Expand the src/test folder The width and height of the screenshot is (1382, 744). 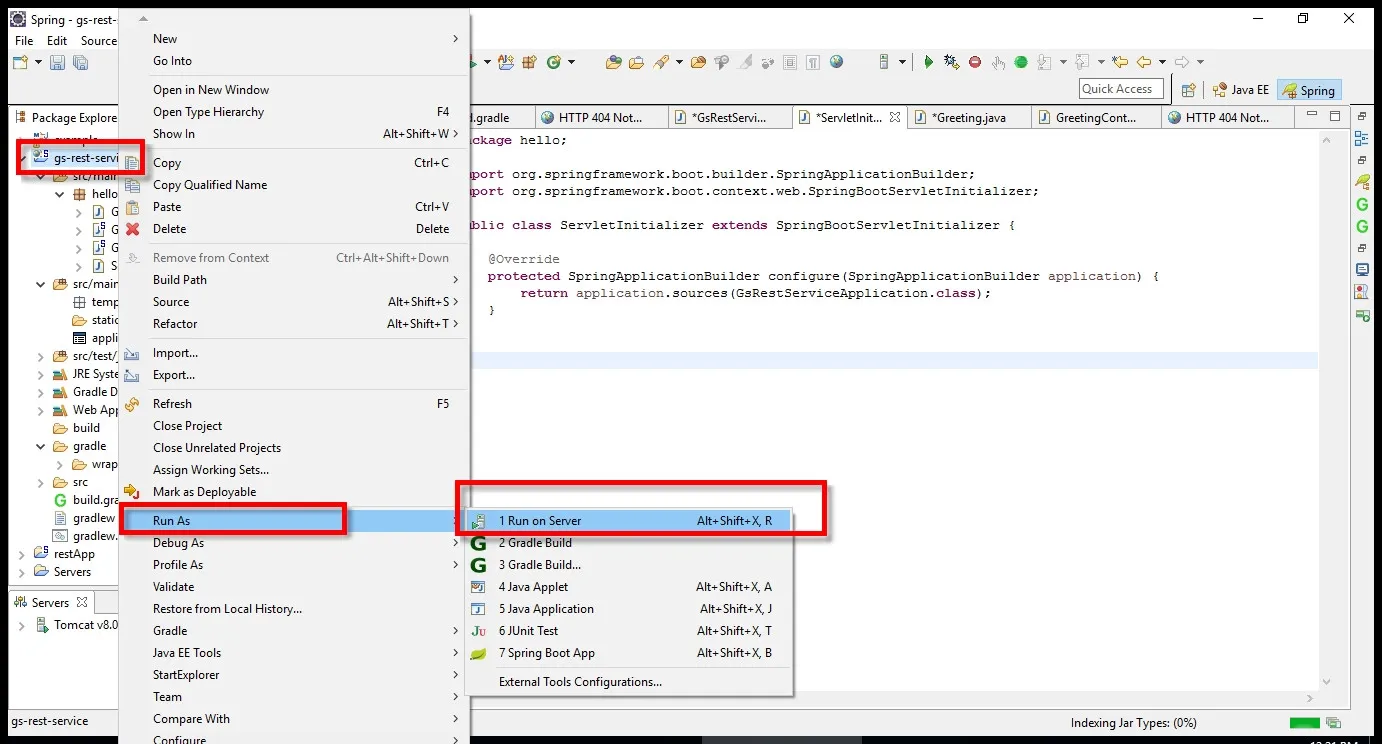[41, 356]
